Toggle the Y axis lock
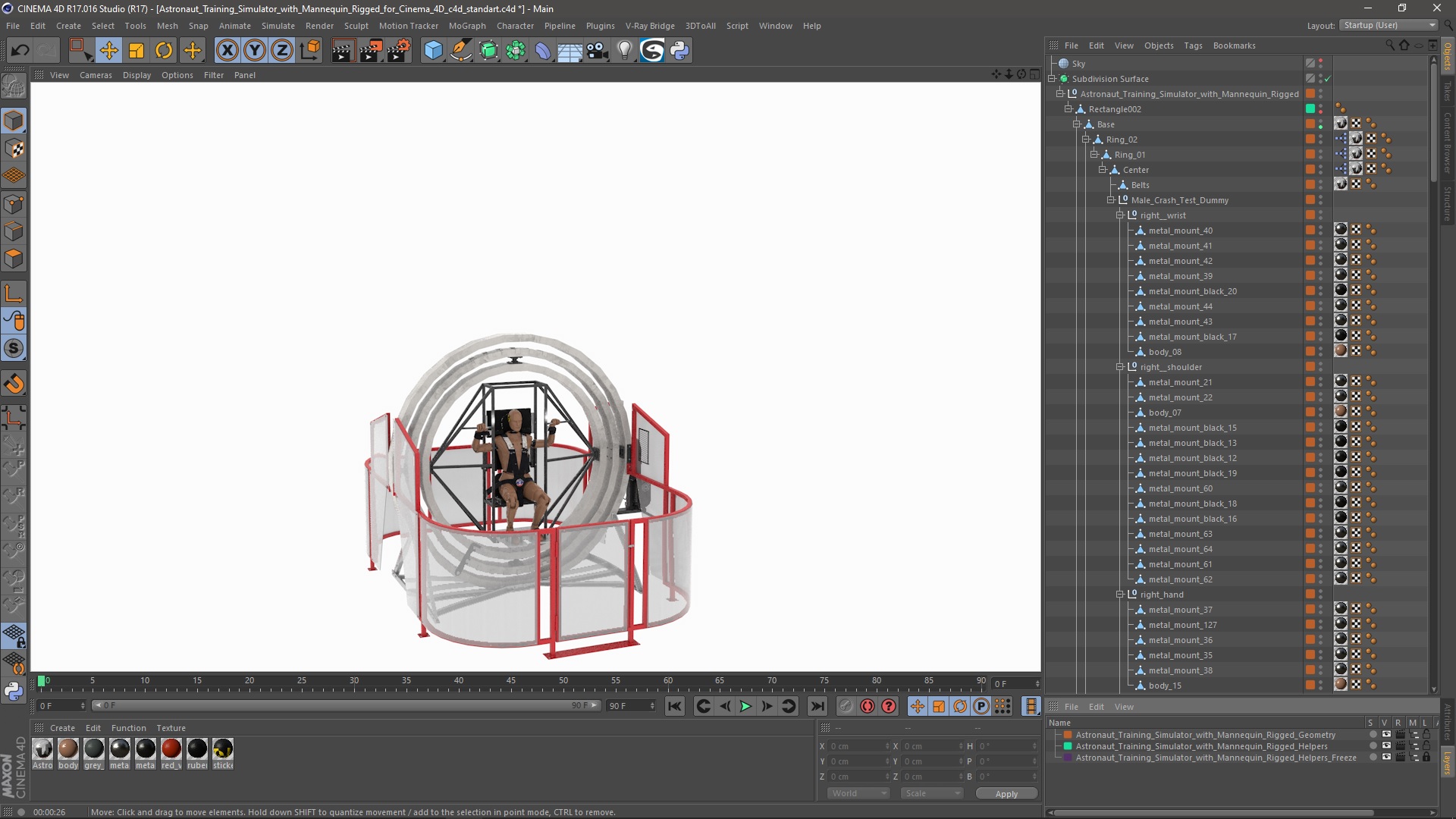The image size is (1456, 819). click(255, 51)
